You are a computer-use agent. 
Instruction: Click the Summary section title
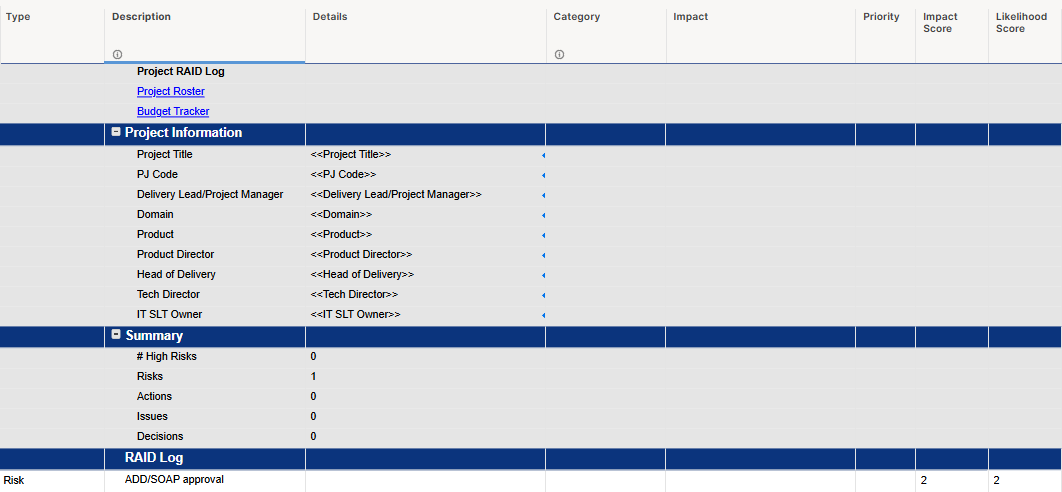coord(154,335)
